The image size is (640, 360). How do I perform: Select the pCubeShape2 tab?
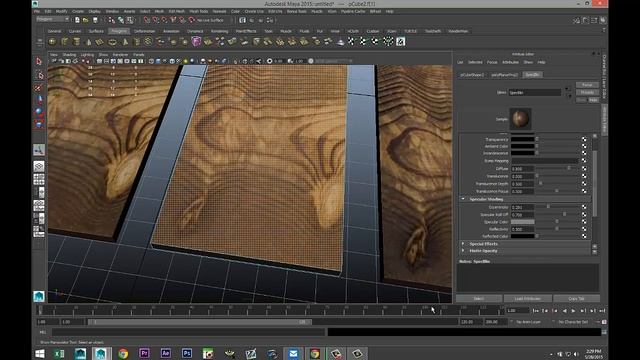click(472, 75)
